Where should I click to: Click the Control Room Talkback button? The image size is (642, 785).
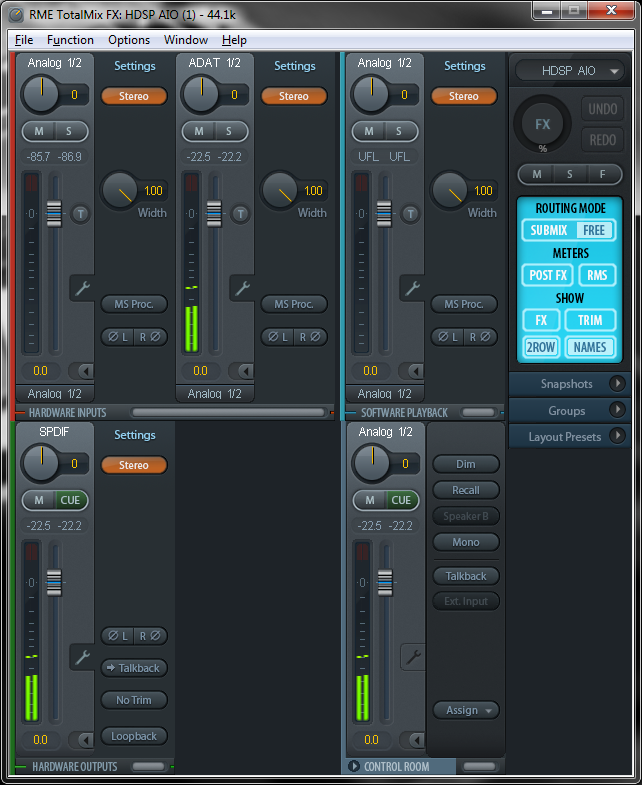(x=466, y=576)
